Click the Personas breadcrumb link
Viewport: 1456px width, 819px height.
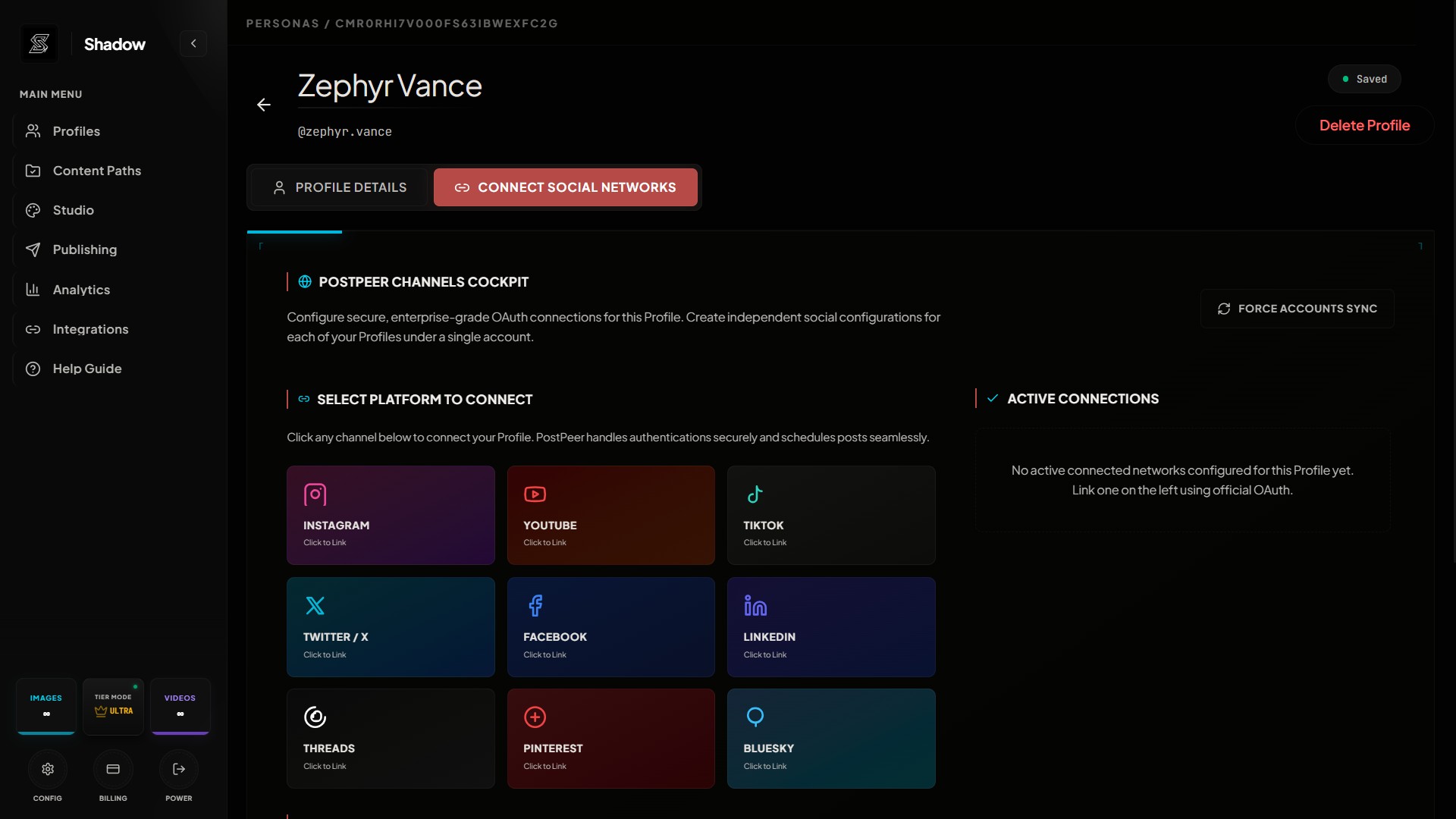click(282, 24)
